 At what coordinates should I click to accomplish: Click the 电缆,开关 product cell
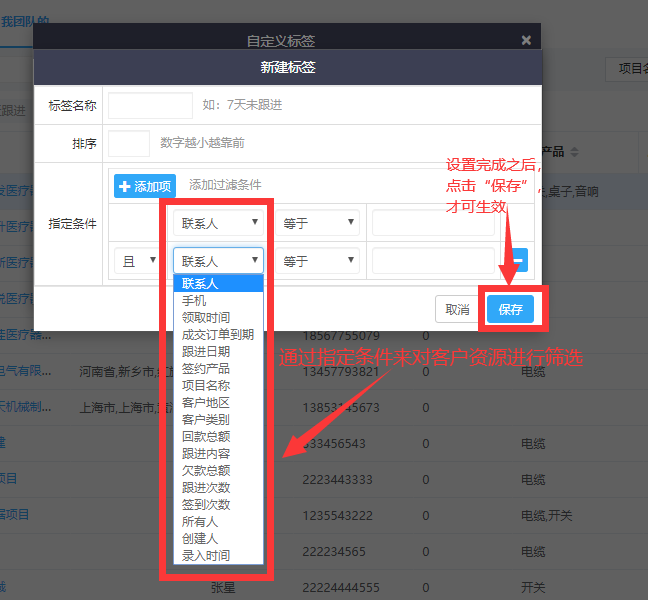pos(546,515)
